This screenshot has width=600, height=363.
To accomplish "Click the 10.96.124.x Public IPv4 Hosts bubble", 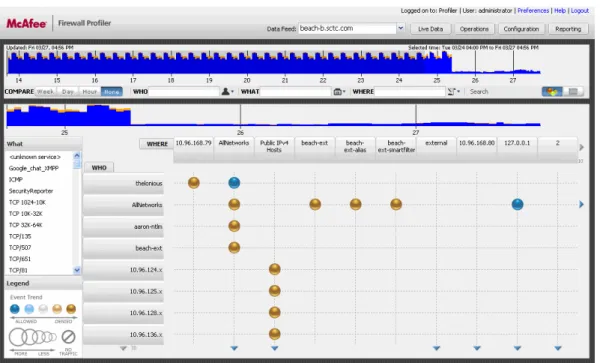I will pyautogui.click(x=274, y=269).
